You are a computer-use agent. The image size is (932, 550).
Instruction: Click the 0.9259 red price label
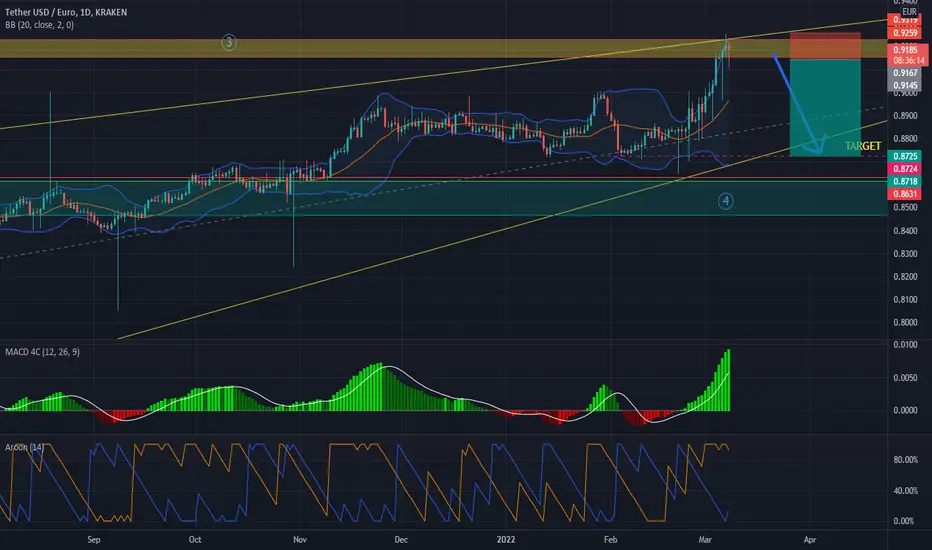pyautogui.click(x=905, y=33)
